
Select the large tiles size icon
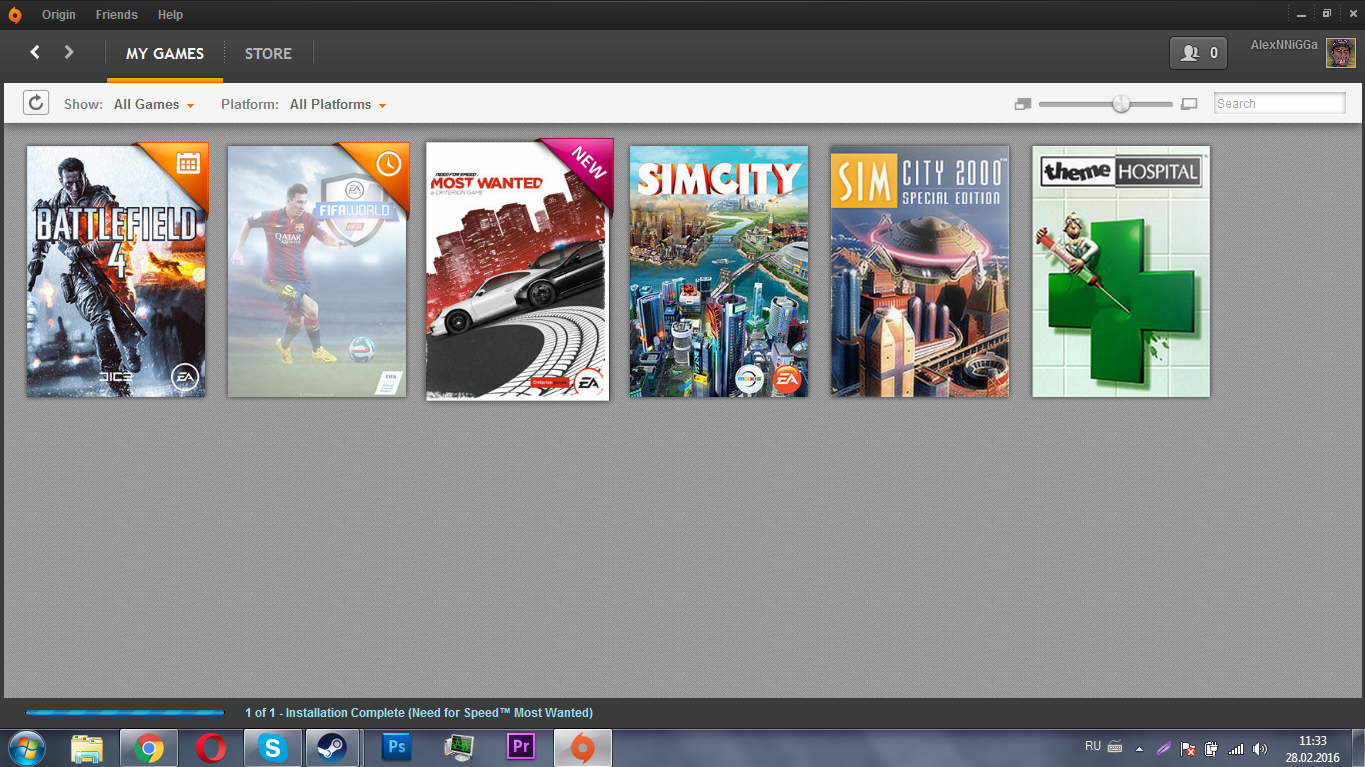tap(1189, 104)
